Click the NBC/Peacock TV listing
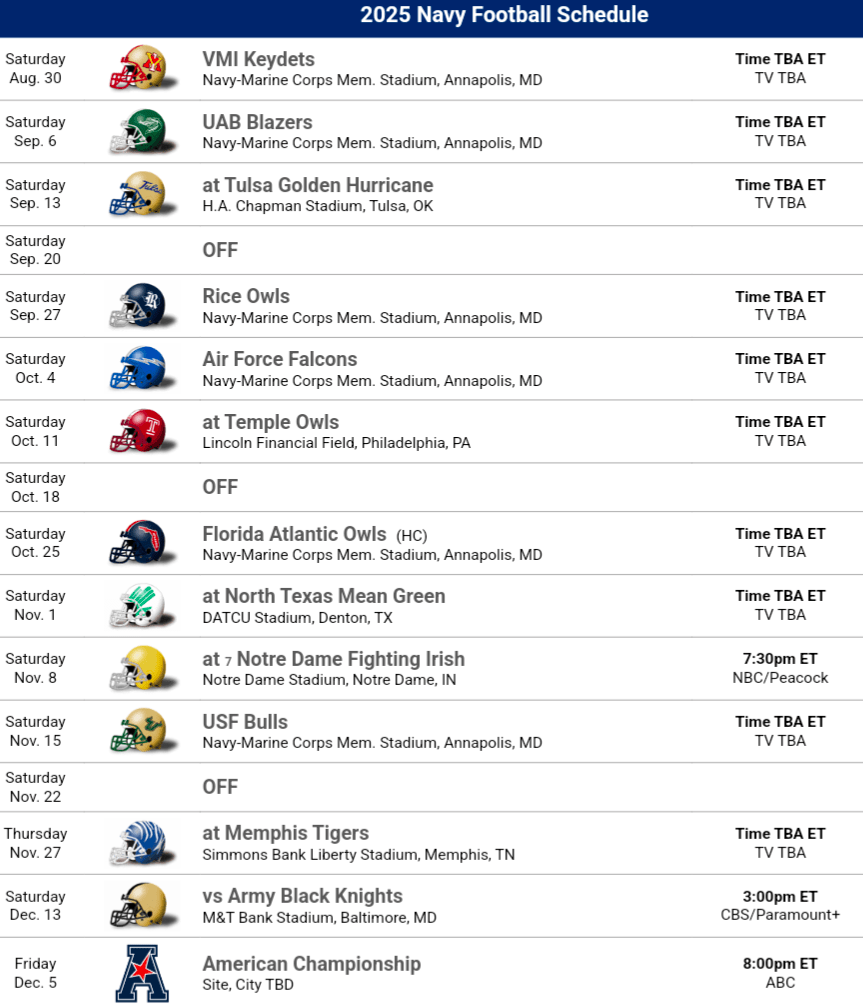863x1006 pixels. coord(780,678)
